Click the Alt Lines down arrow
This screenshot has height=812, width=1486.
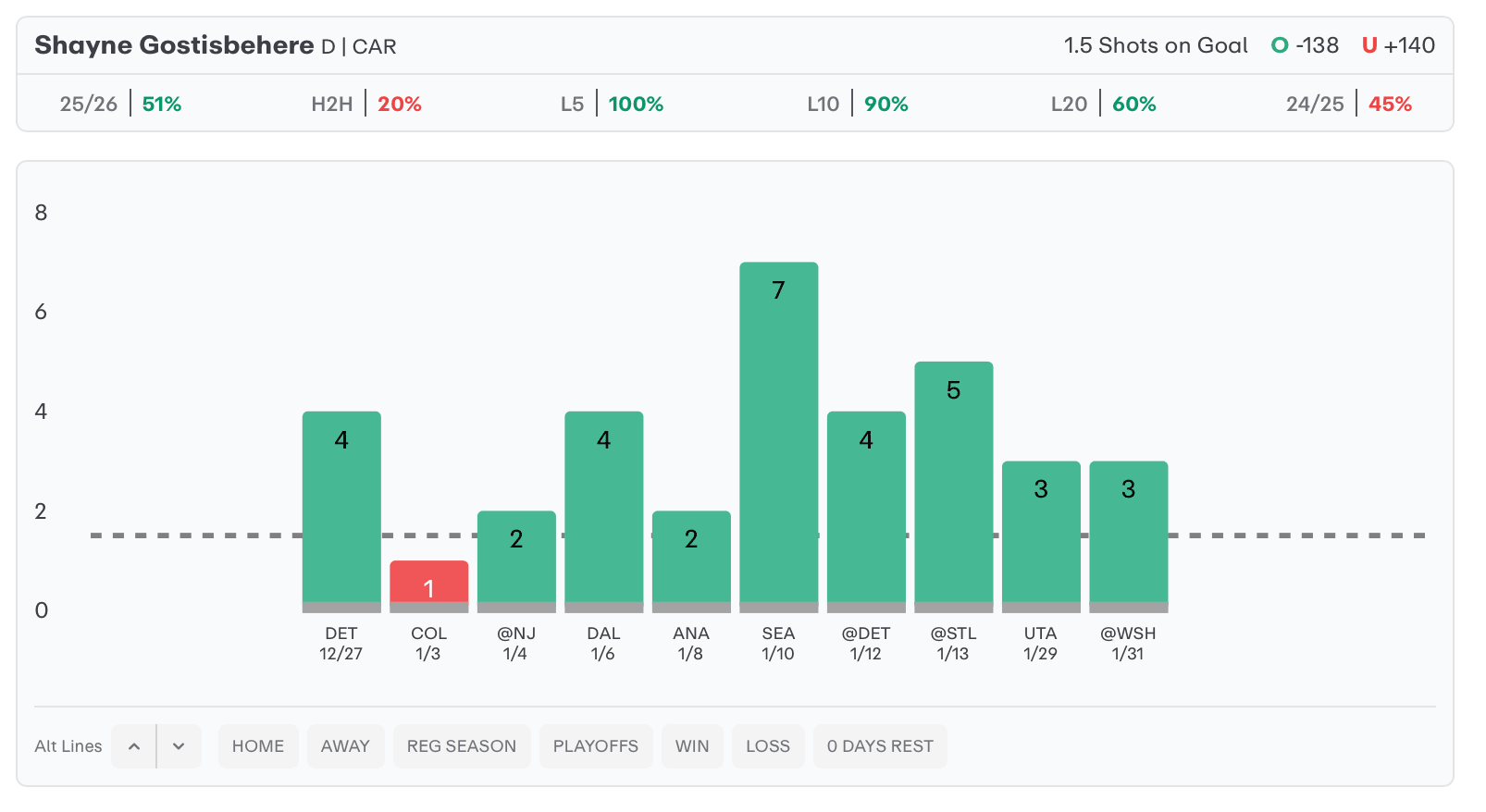pyautogui.click(x=179, y=746)
